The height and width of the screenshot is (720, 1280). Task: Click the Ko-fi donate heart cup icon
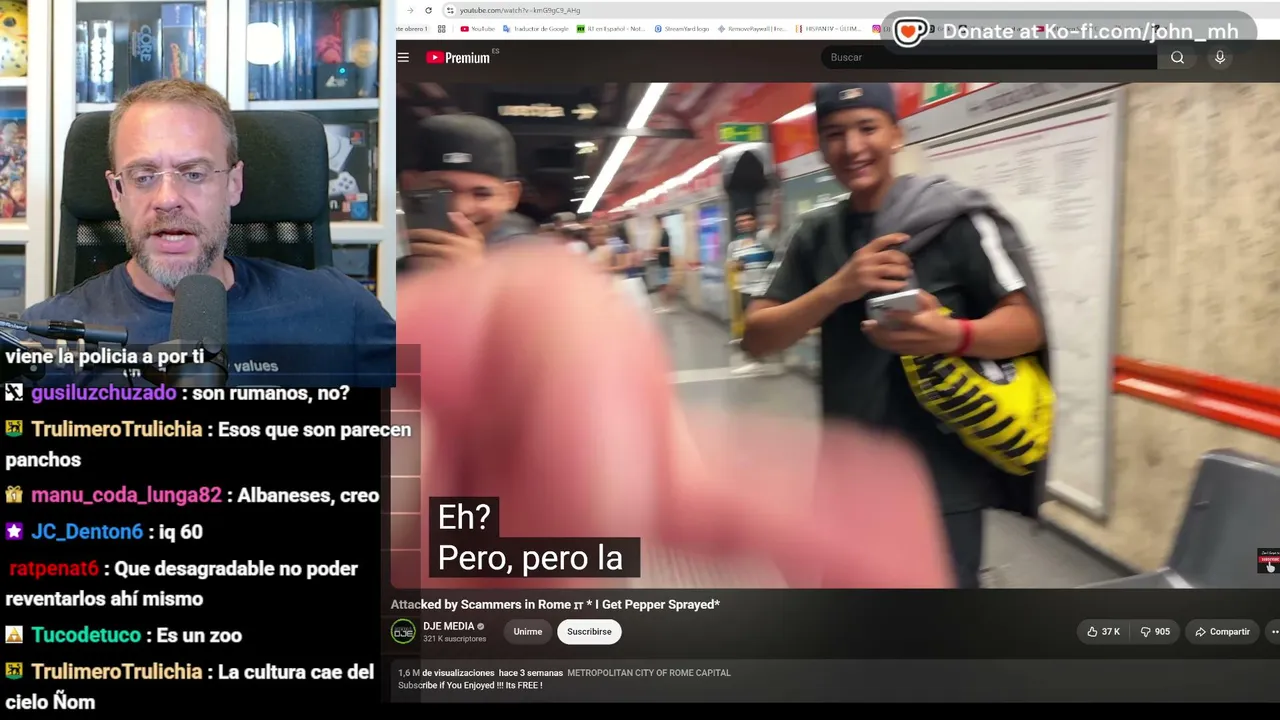(x=910, y=32)
